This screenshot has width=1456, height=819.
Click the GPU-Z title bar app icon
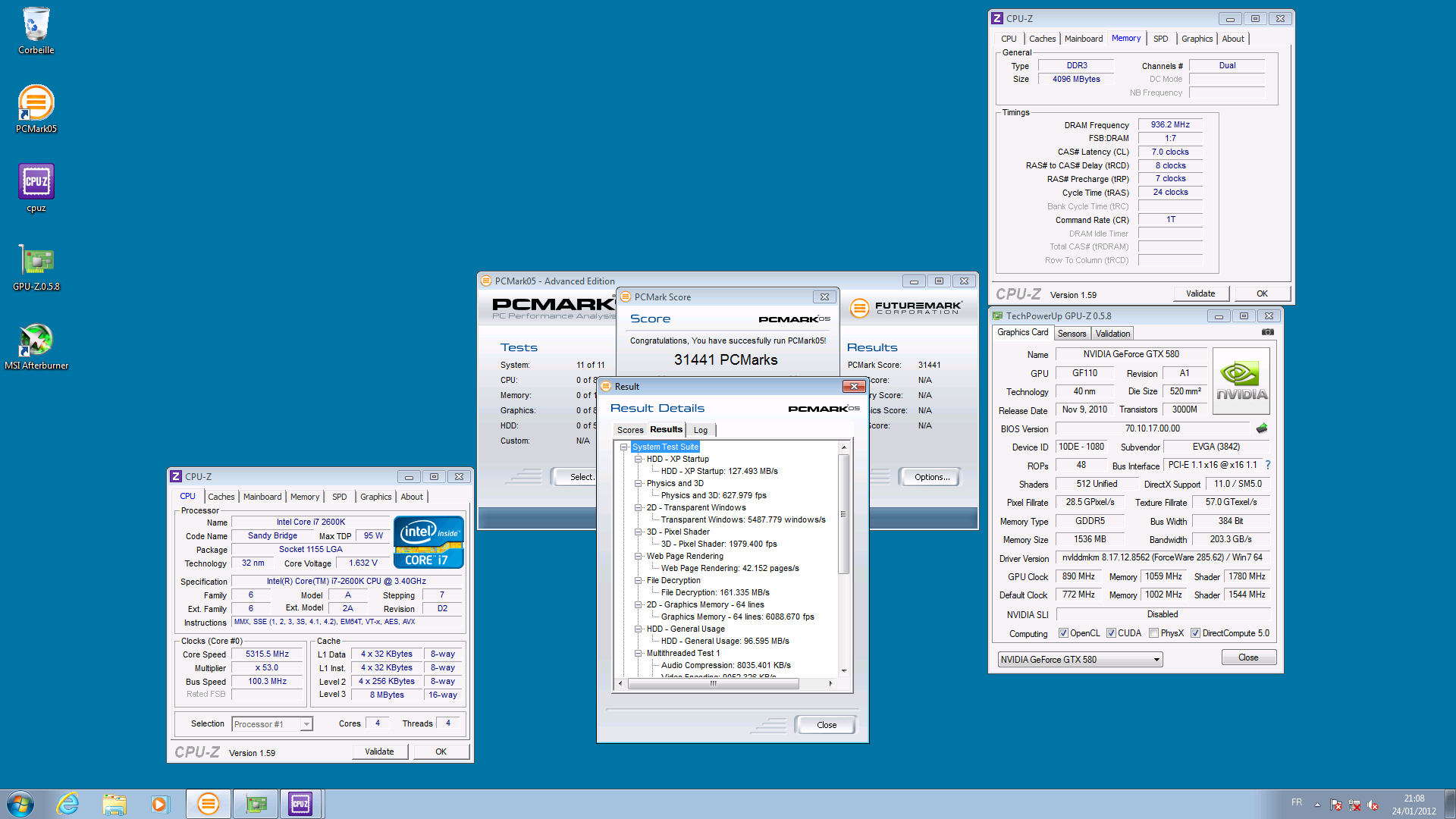[x=998, y=316]
